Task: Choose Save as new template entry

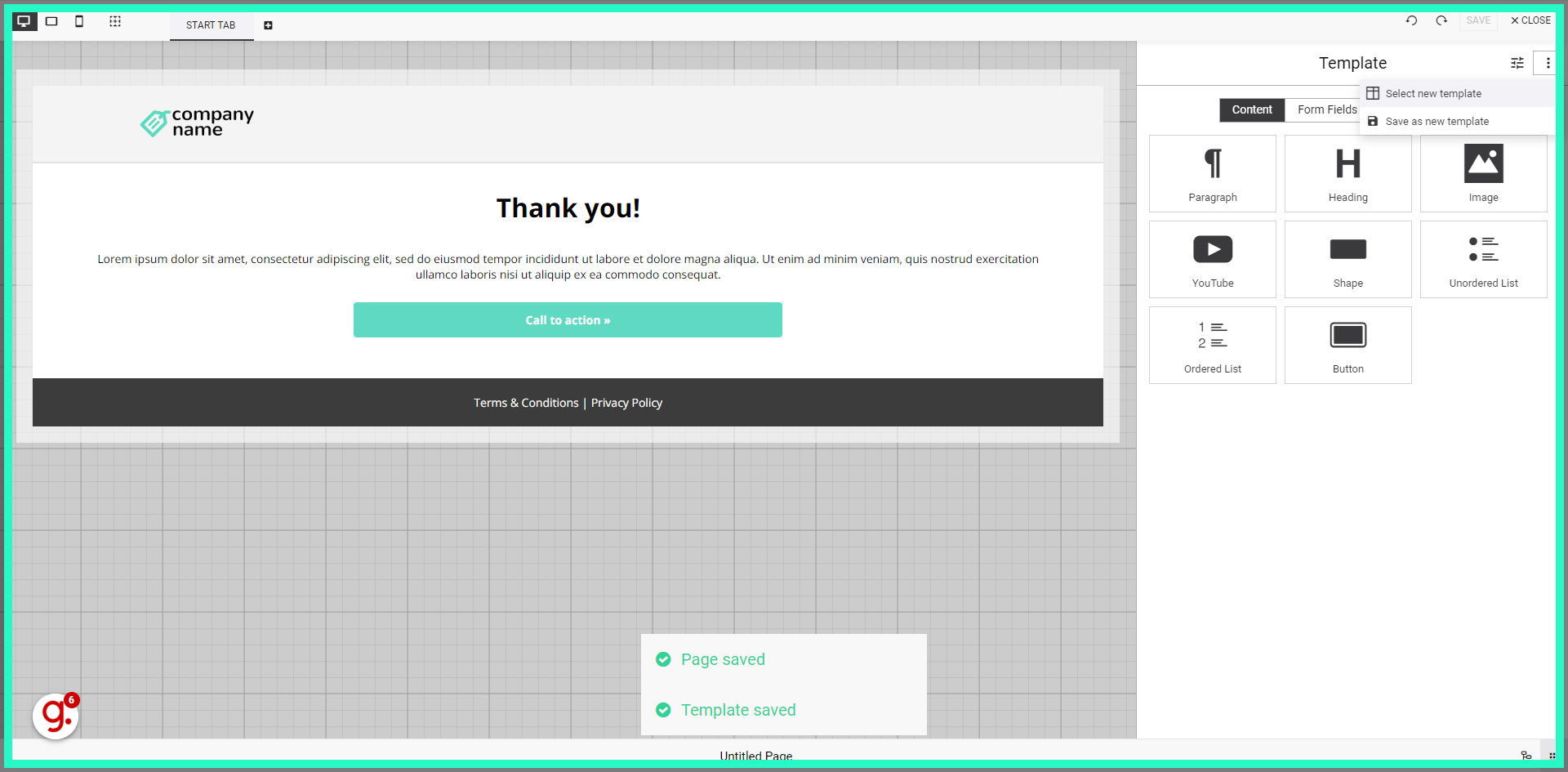Action: (x=1457, y=121)
